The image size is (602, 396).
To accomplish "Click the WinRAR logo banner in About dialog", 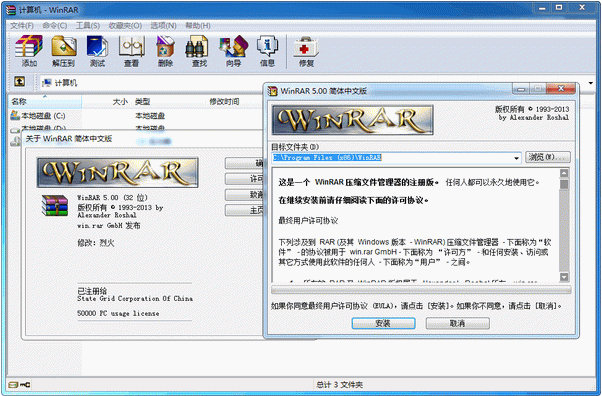I will (x=117, y=172).
